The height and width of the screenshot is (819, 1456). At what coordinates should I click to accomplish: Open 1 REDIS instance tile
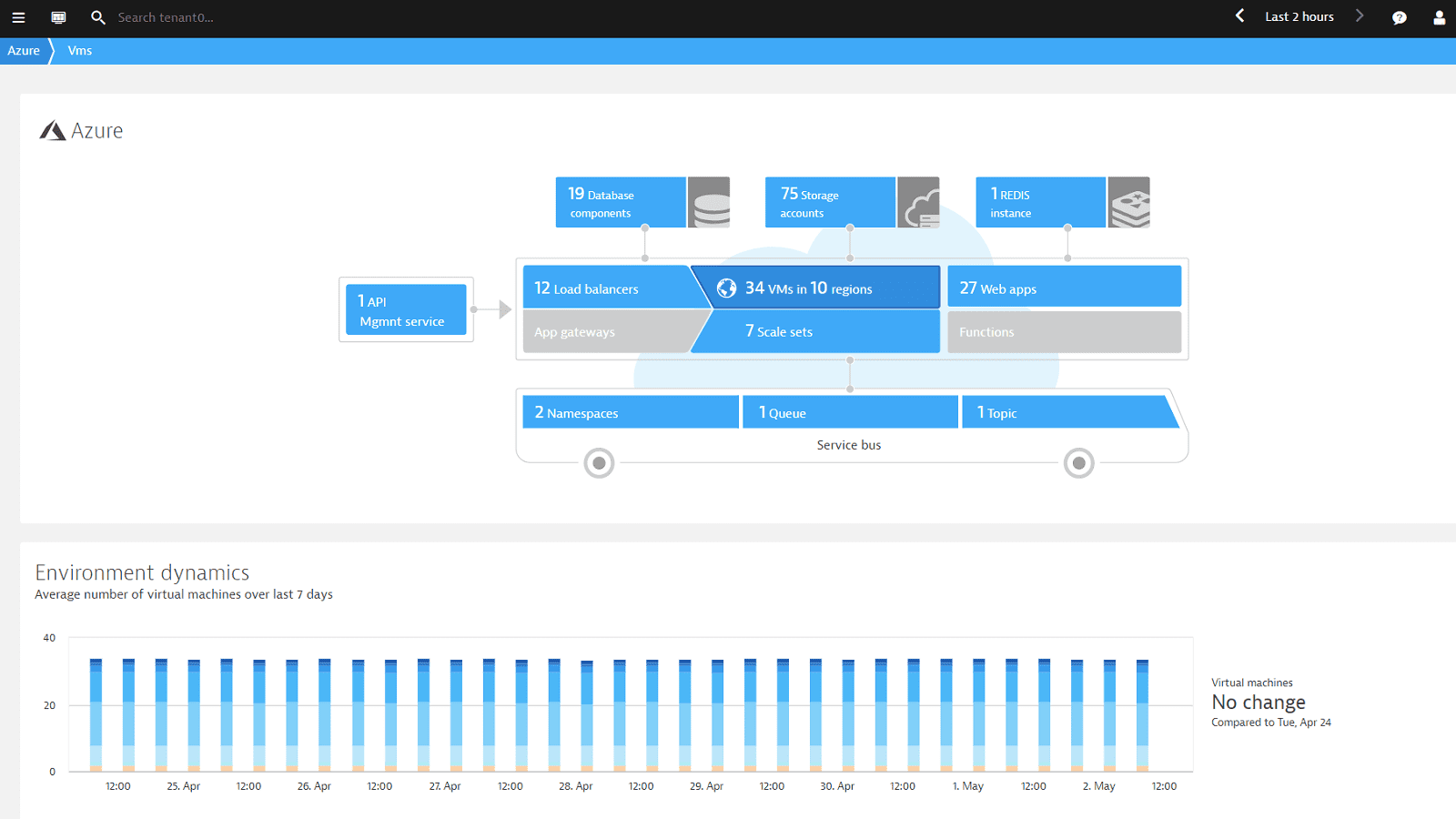pos(1041,202)
